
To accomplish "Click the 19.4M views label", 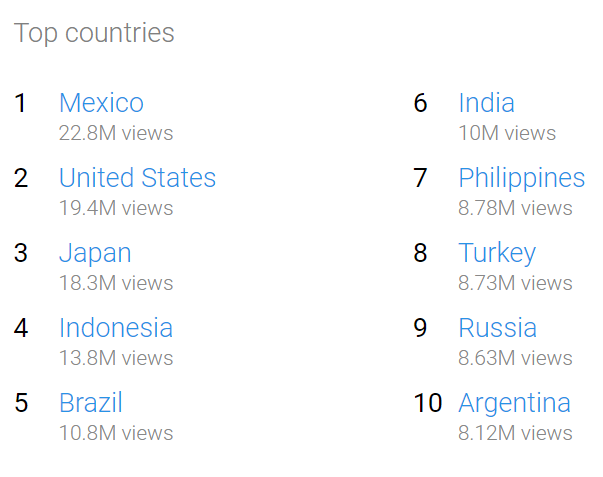I will click(116, 208).
